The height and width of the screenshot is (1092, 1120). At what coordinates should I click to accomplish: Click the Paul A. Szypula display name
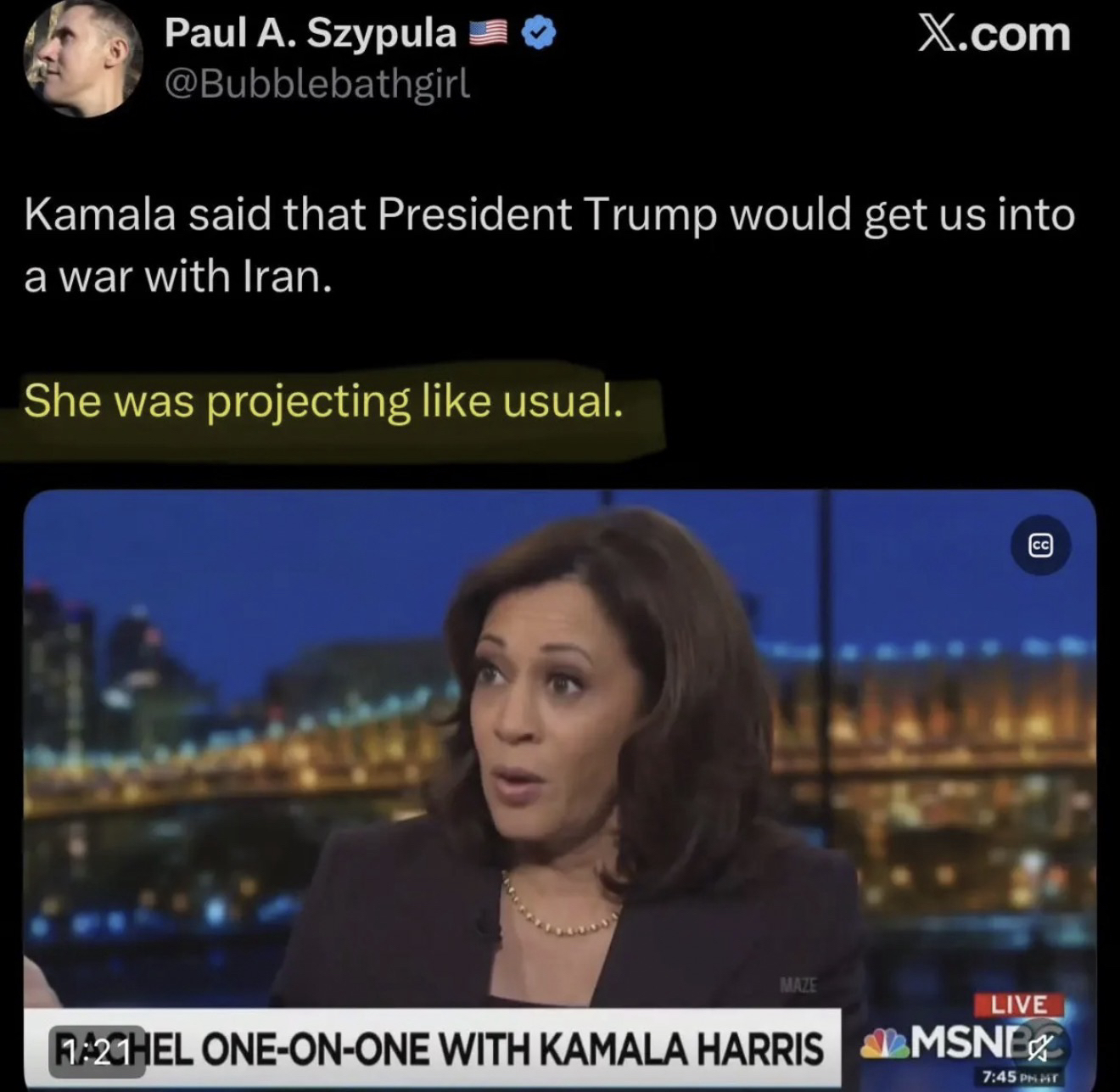311,33
